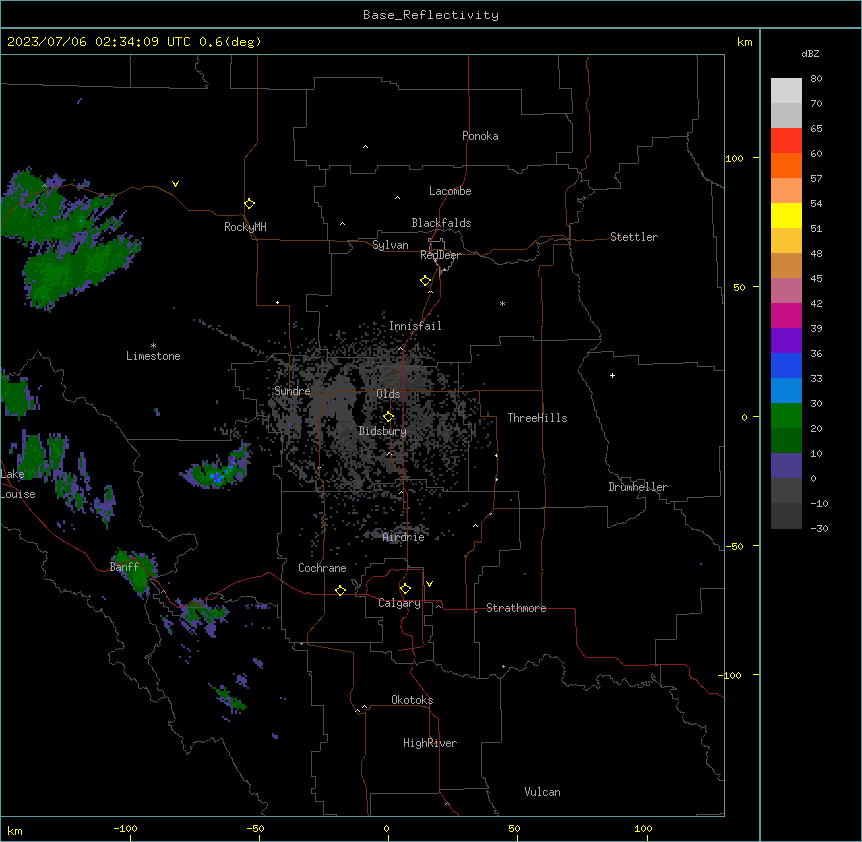The image size is (862, 842).
Task: Click the Lacombe city label
Action: coord(450,191)
